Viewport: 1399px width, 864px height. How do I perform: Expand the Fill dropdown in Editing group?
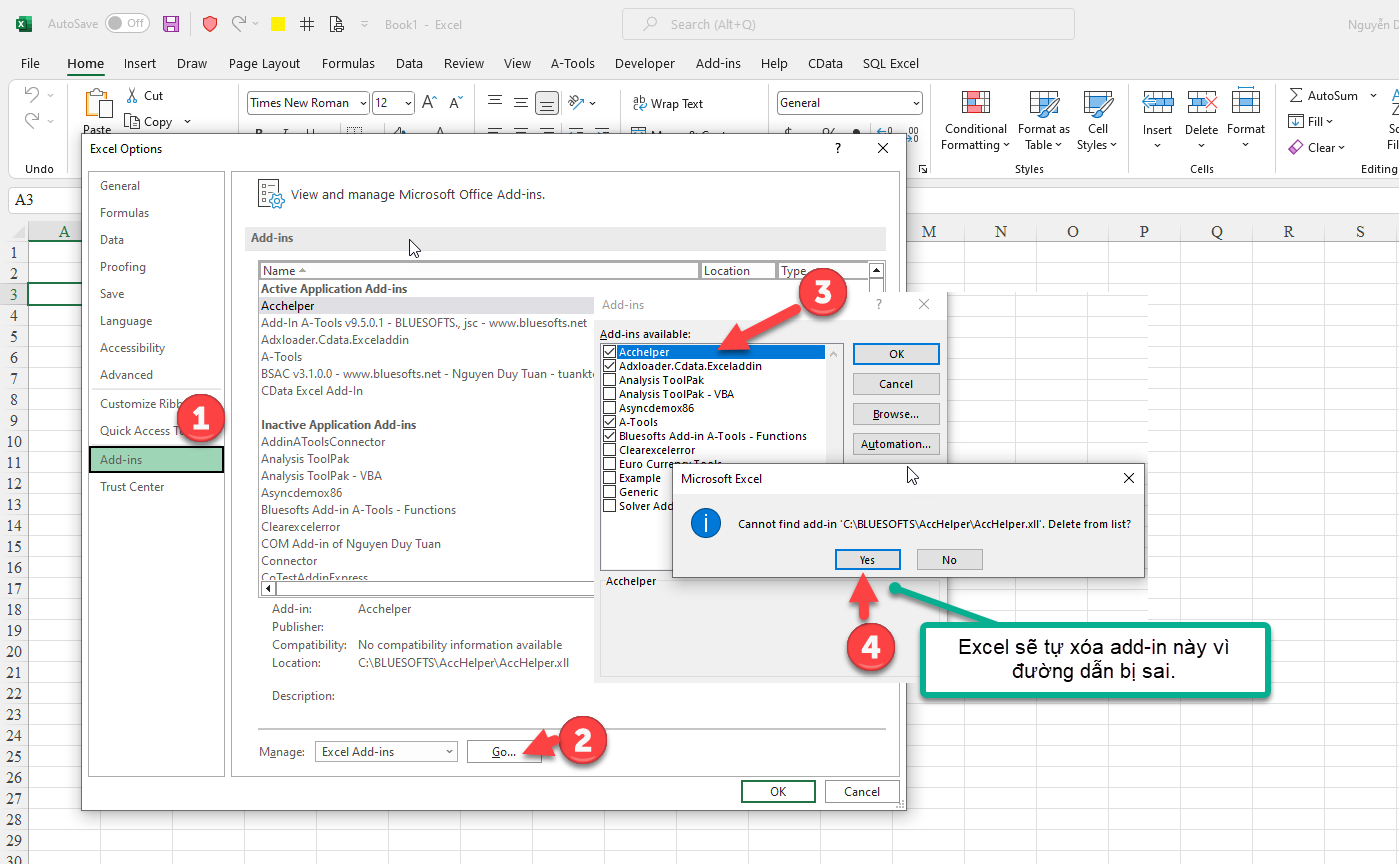click(1329, 122)
